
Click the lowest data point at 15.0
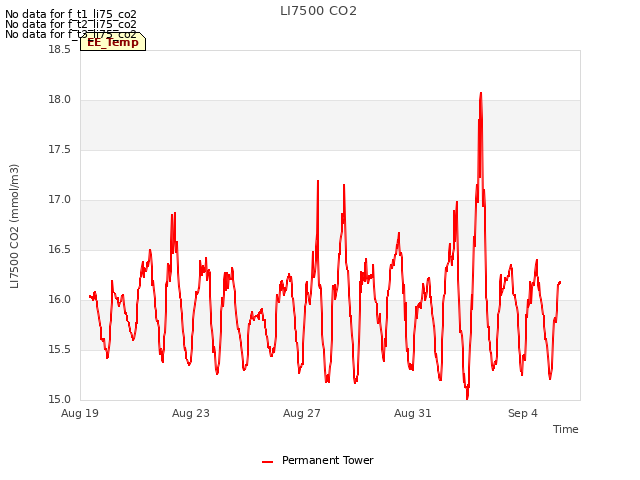(467, 398)
